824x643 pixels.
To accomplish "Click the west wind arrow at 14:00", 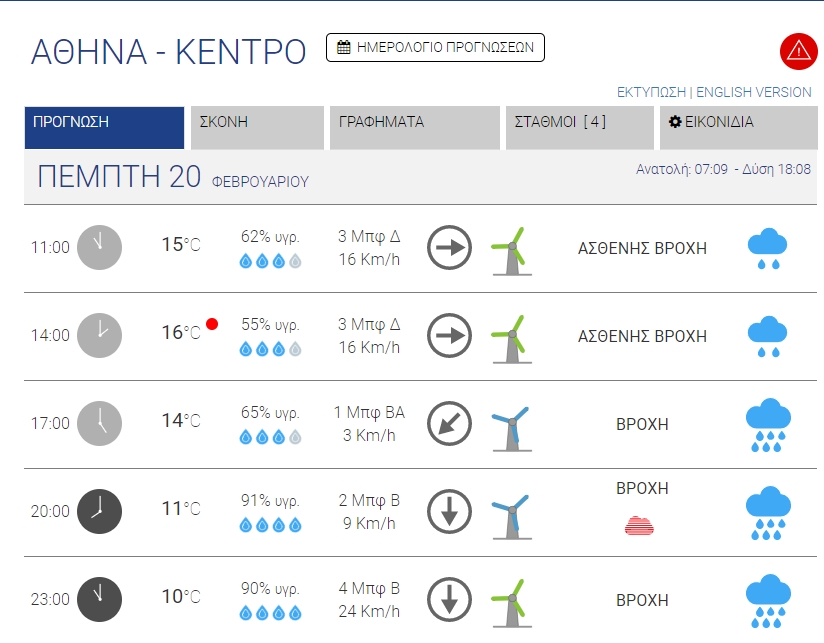I will coord(449,335).
